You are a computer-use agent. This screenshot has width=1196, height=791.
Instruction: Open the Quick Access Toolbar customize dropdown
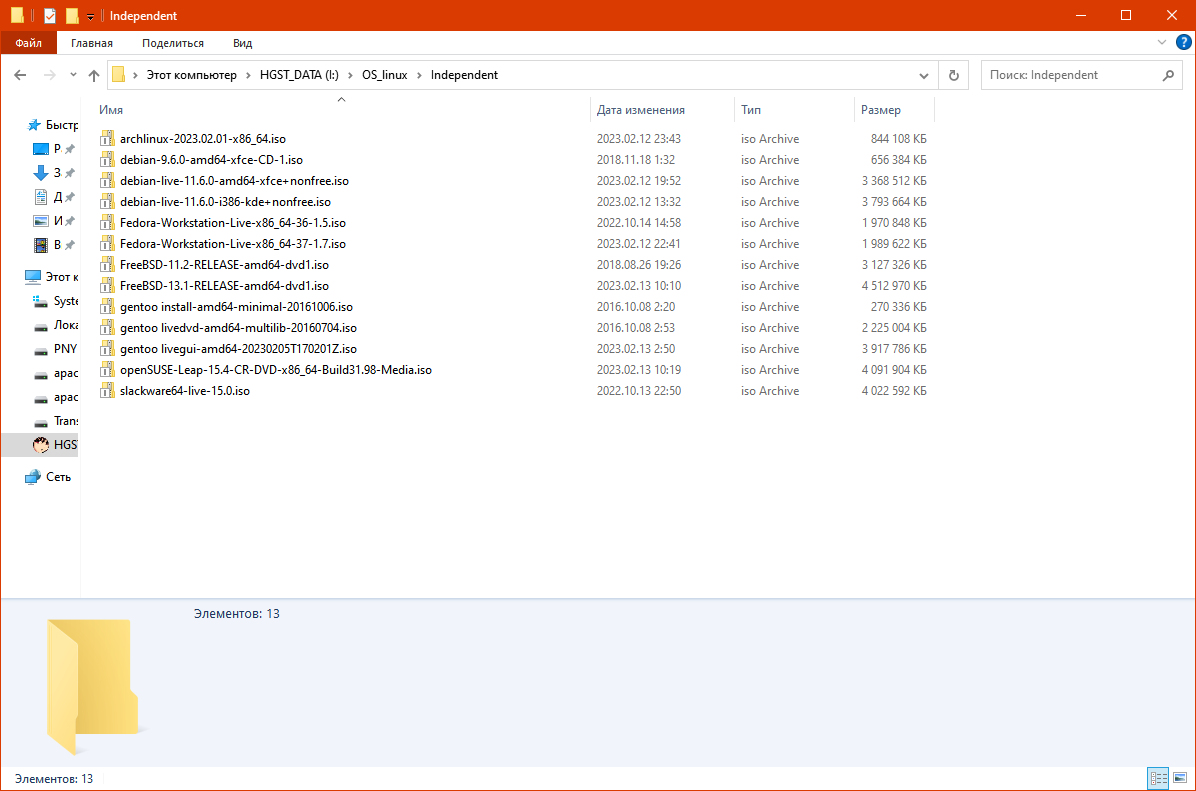tap(90, 16)
